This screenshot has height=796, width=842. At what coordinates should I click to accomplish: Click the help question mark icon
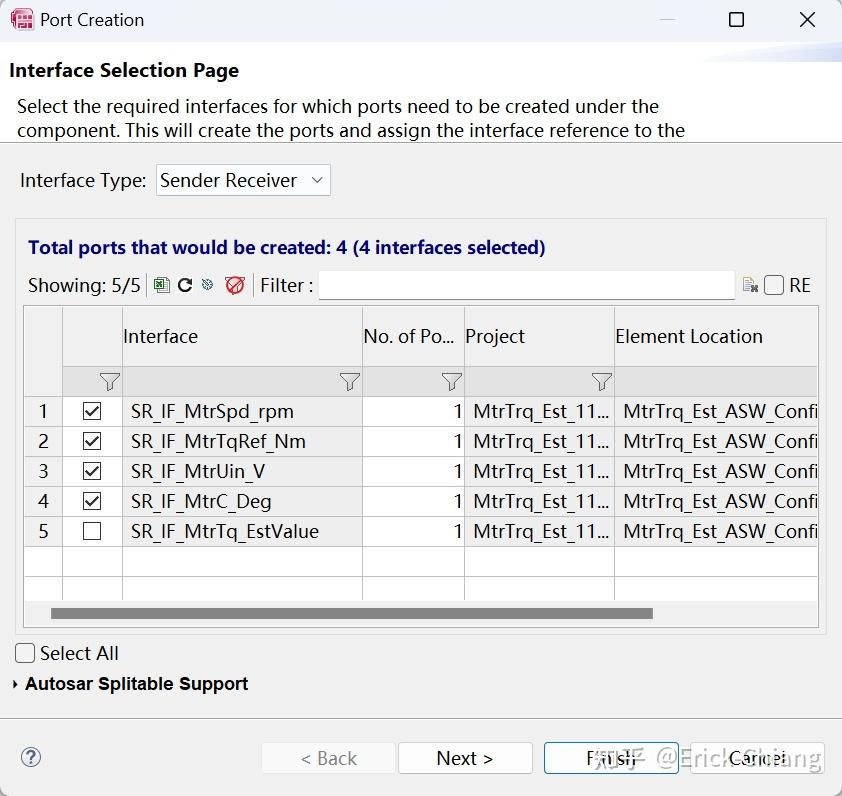point(31,757)
